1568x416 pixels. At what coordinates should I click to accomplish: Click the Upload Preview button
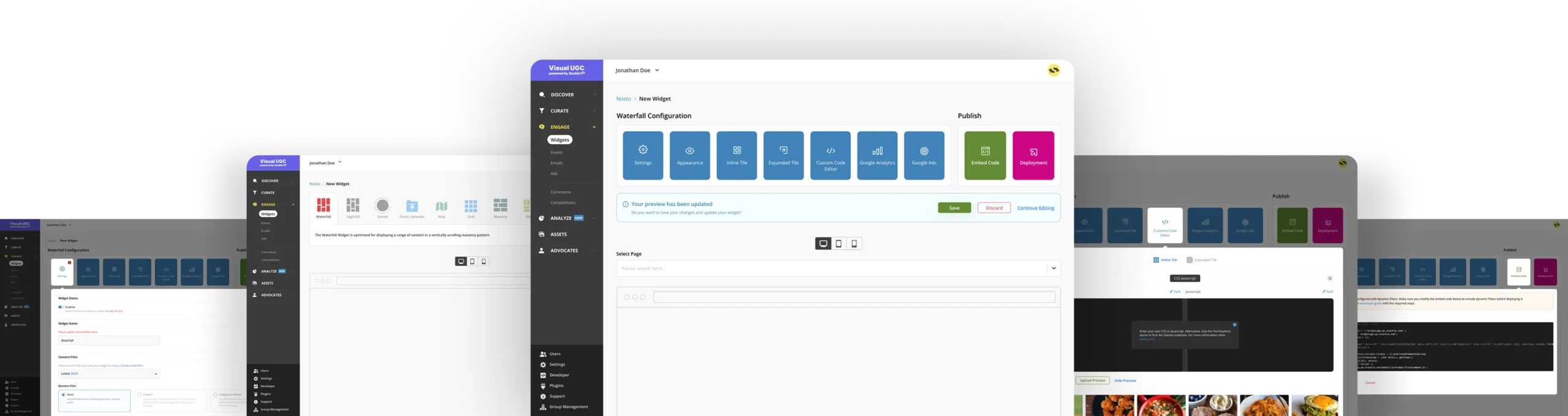click(x=1092, y=380)
